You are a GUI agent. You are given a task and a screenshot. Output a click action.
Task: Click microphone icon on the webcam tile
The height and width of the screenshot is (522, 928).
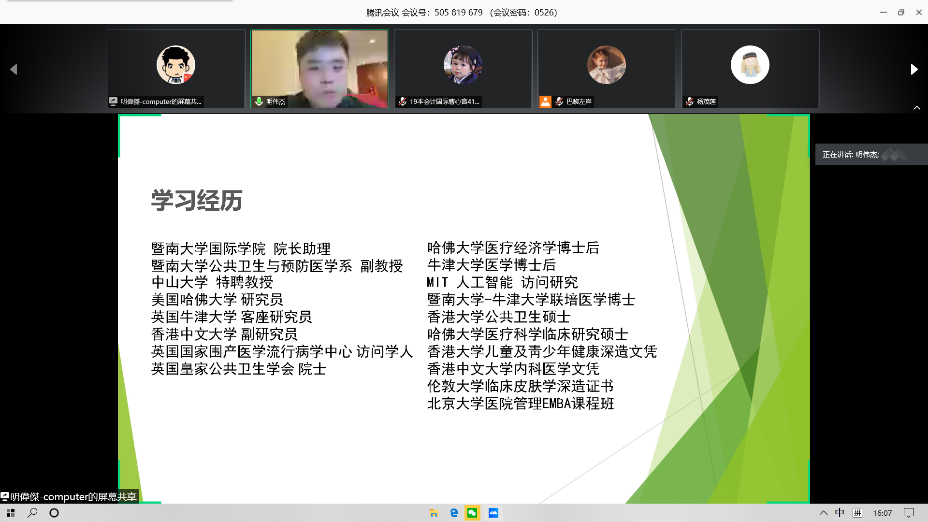[259, 101]
